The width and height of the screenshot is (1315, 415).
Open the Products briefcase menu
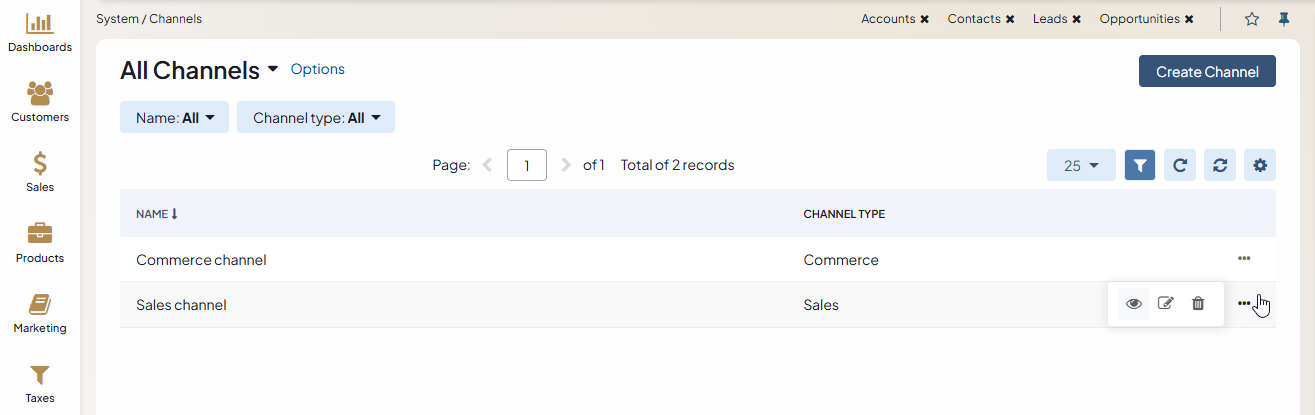[39, 243]
